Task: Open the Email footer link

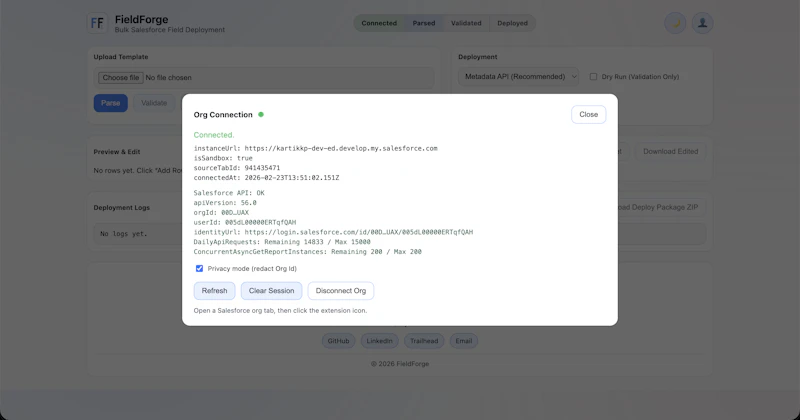Action: (463, 341)
